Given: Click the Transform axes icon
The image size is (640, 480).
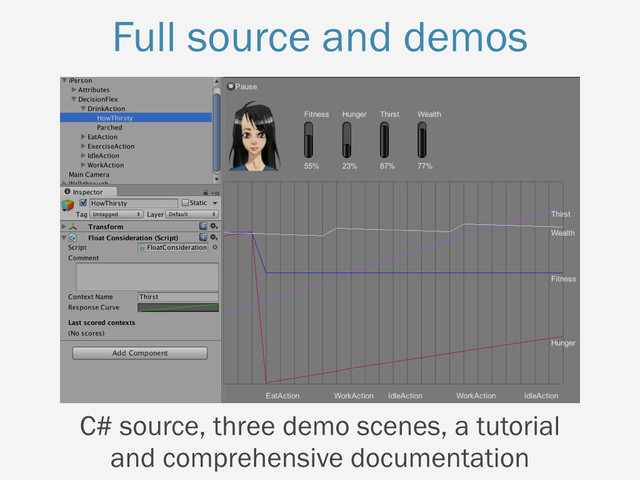Looking at the screenshot, I should click(x=73, y=226).
